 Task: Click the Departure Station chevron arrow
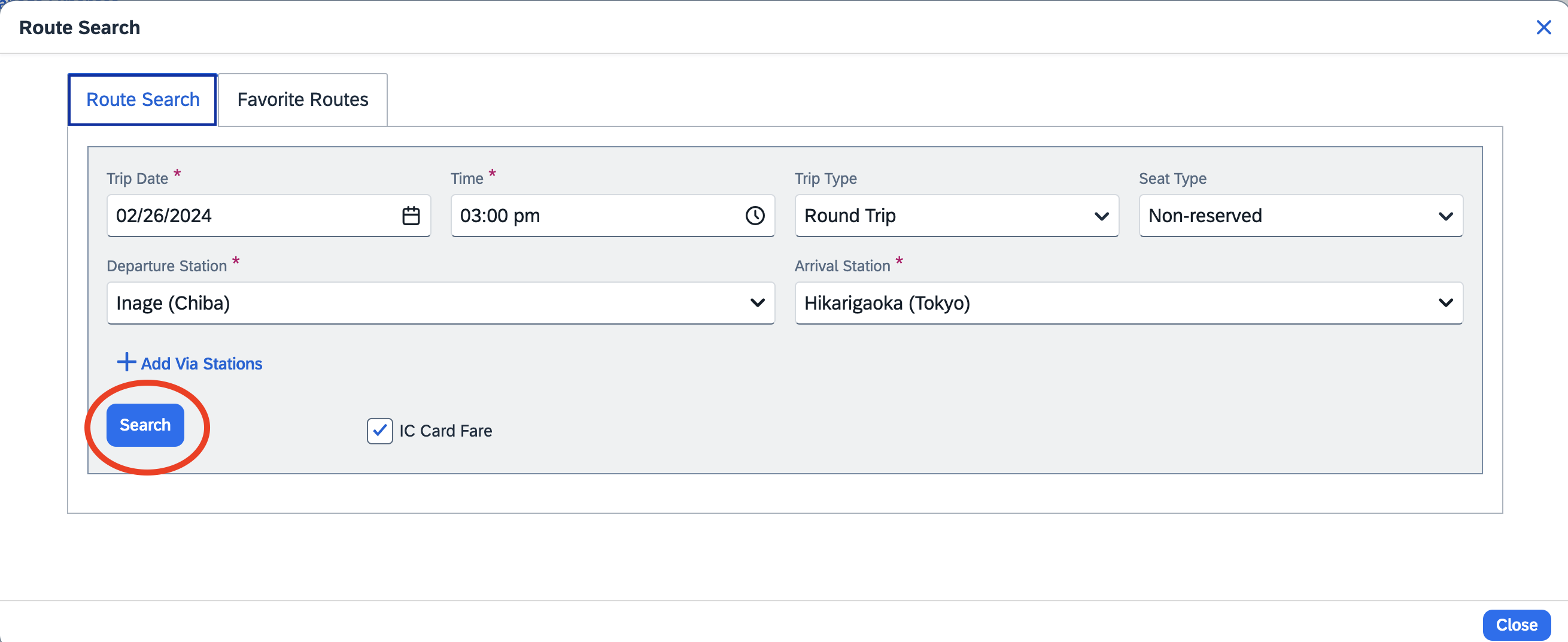[757, 304]
